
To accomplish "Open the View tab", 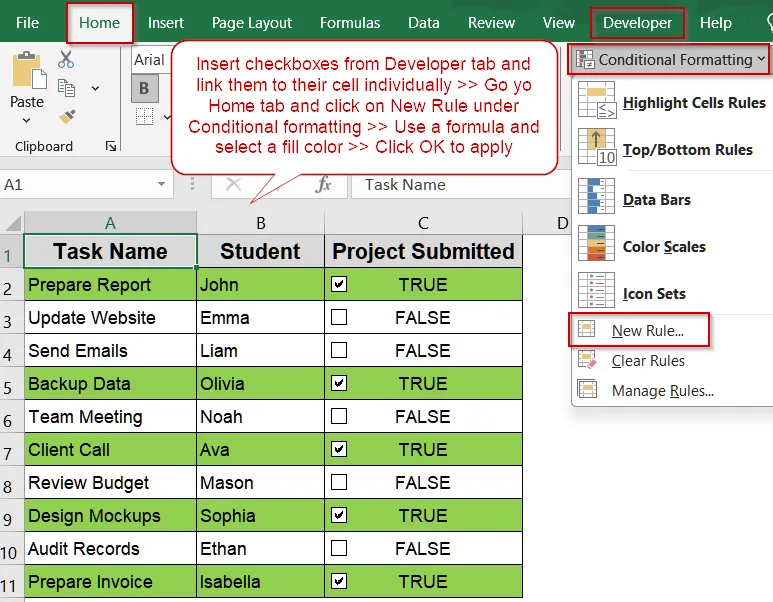I will 559,23.
